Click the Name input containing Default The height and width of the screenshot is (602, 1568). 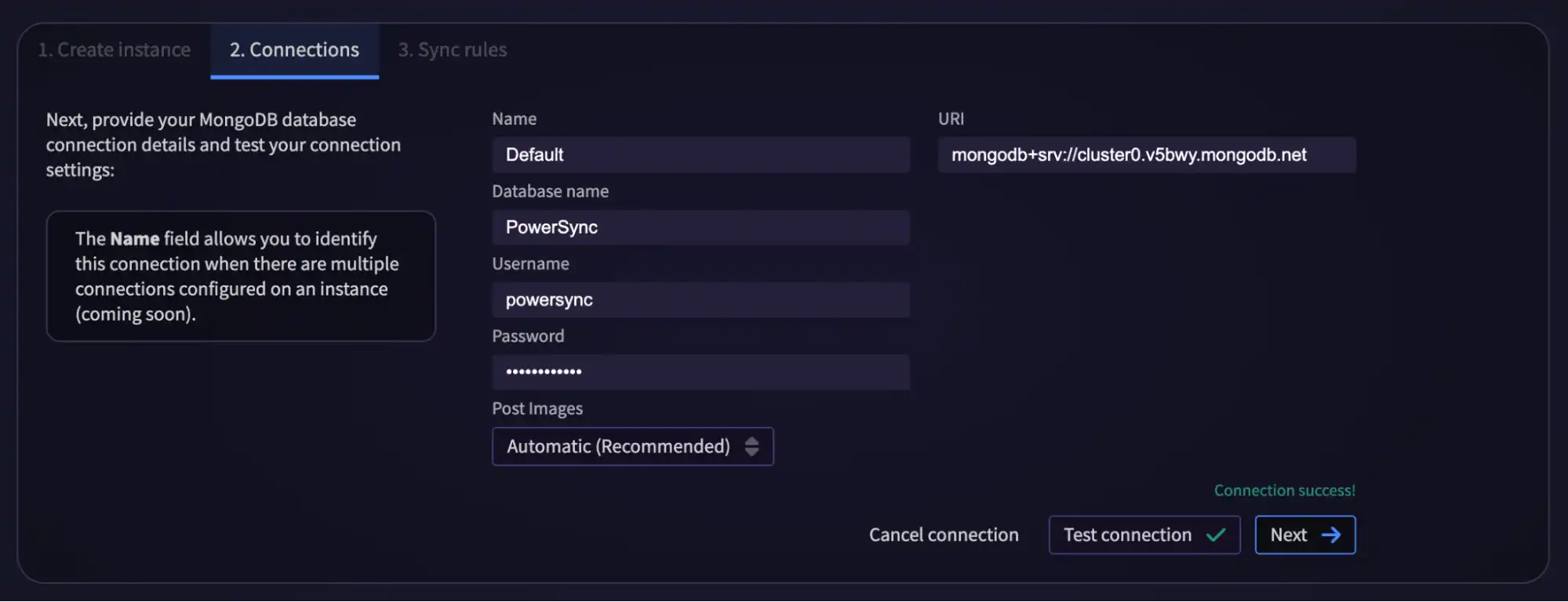[x=700, y=154]
